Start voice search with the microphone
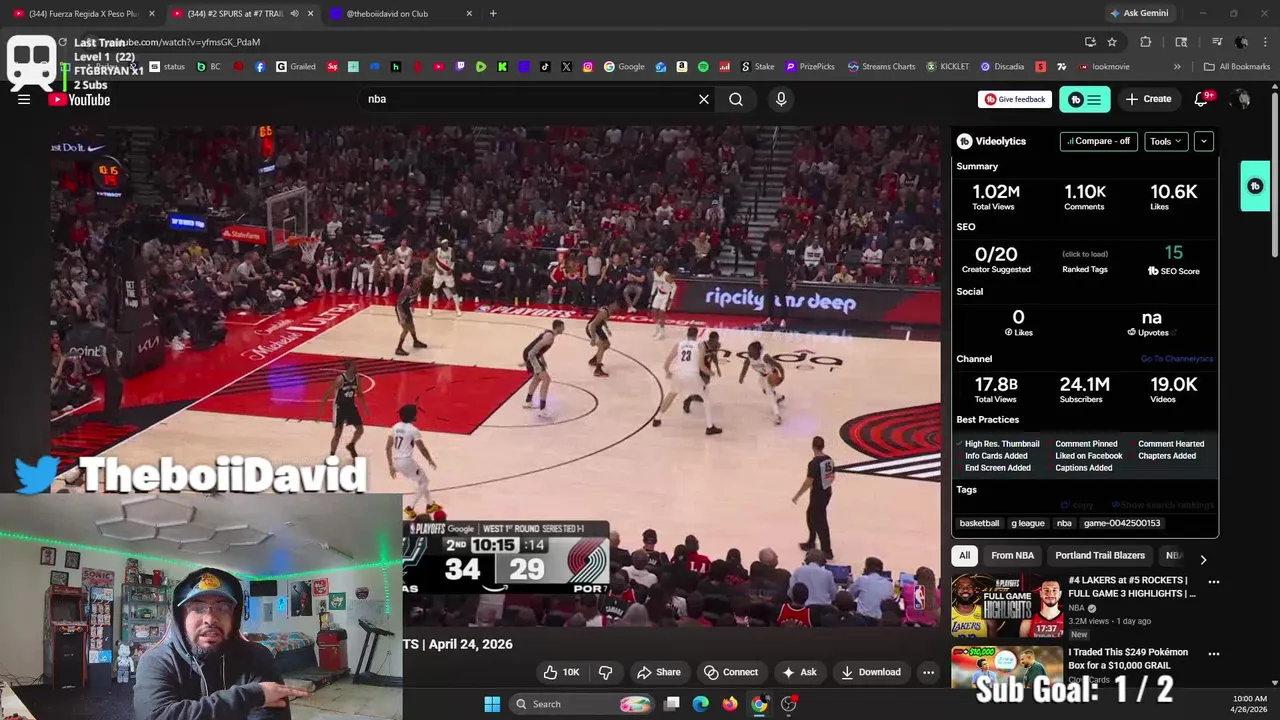The height and width of the screenshot is (720, 1280). [781, 99]
